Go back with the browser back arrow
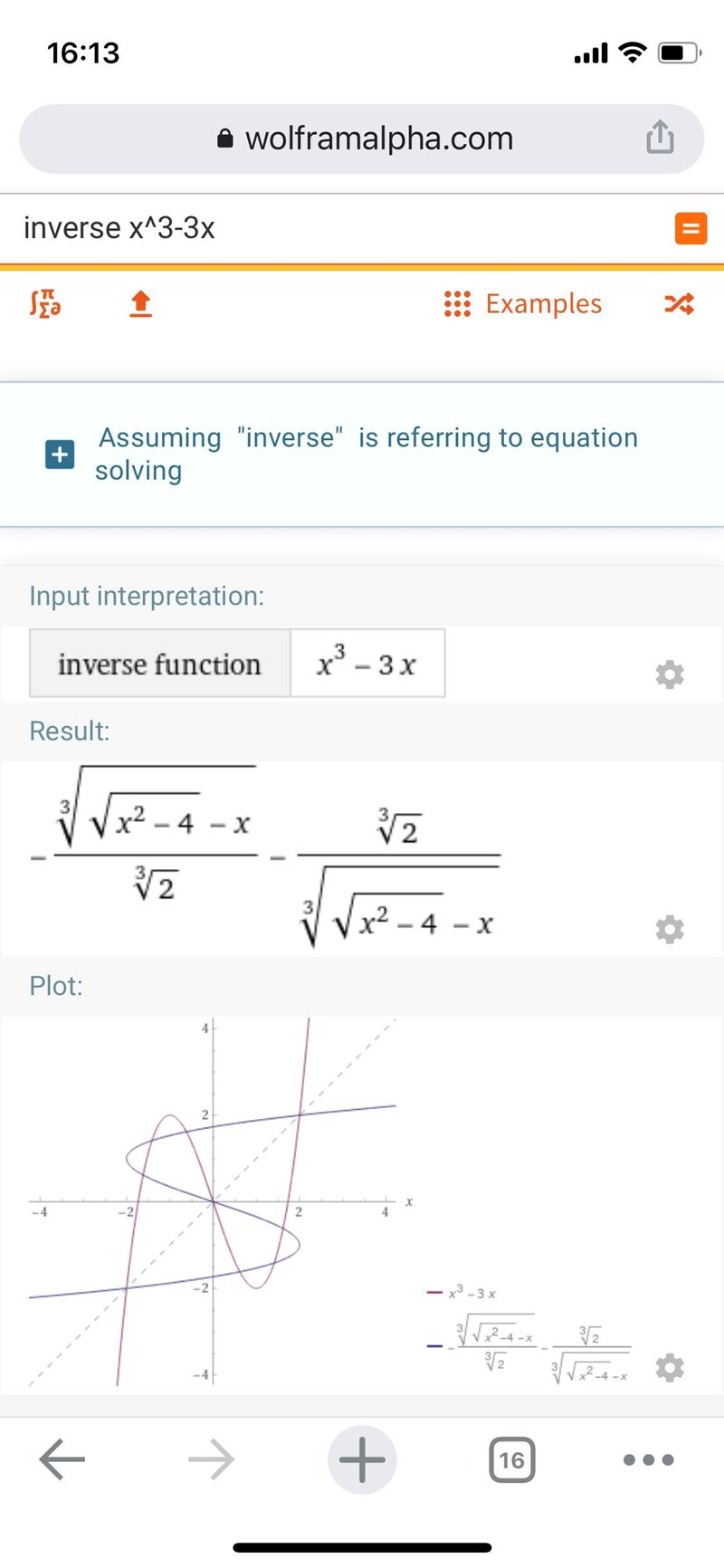This screenshot has width=724, height=1568. click(62, 1460)
